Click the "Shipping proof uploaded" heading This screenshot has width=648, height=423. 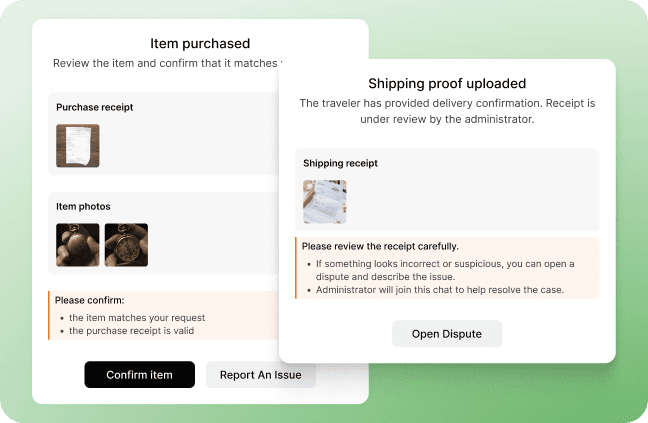447,83
